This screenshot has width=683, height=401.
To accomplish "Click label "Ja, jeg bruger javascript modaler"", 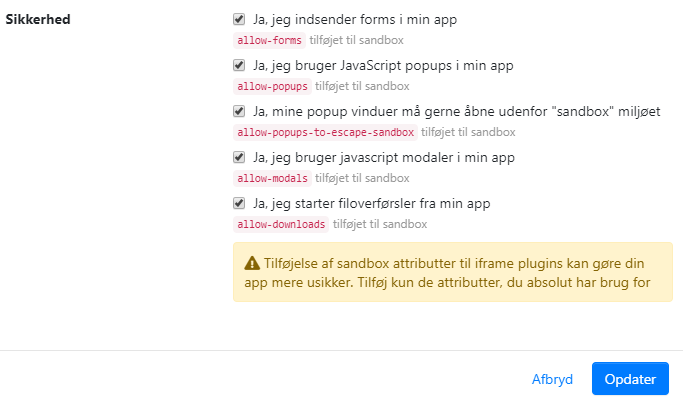I will point(384,157).
